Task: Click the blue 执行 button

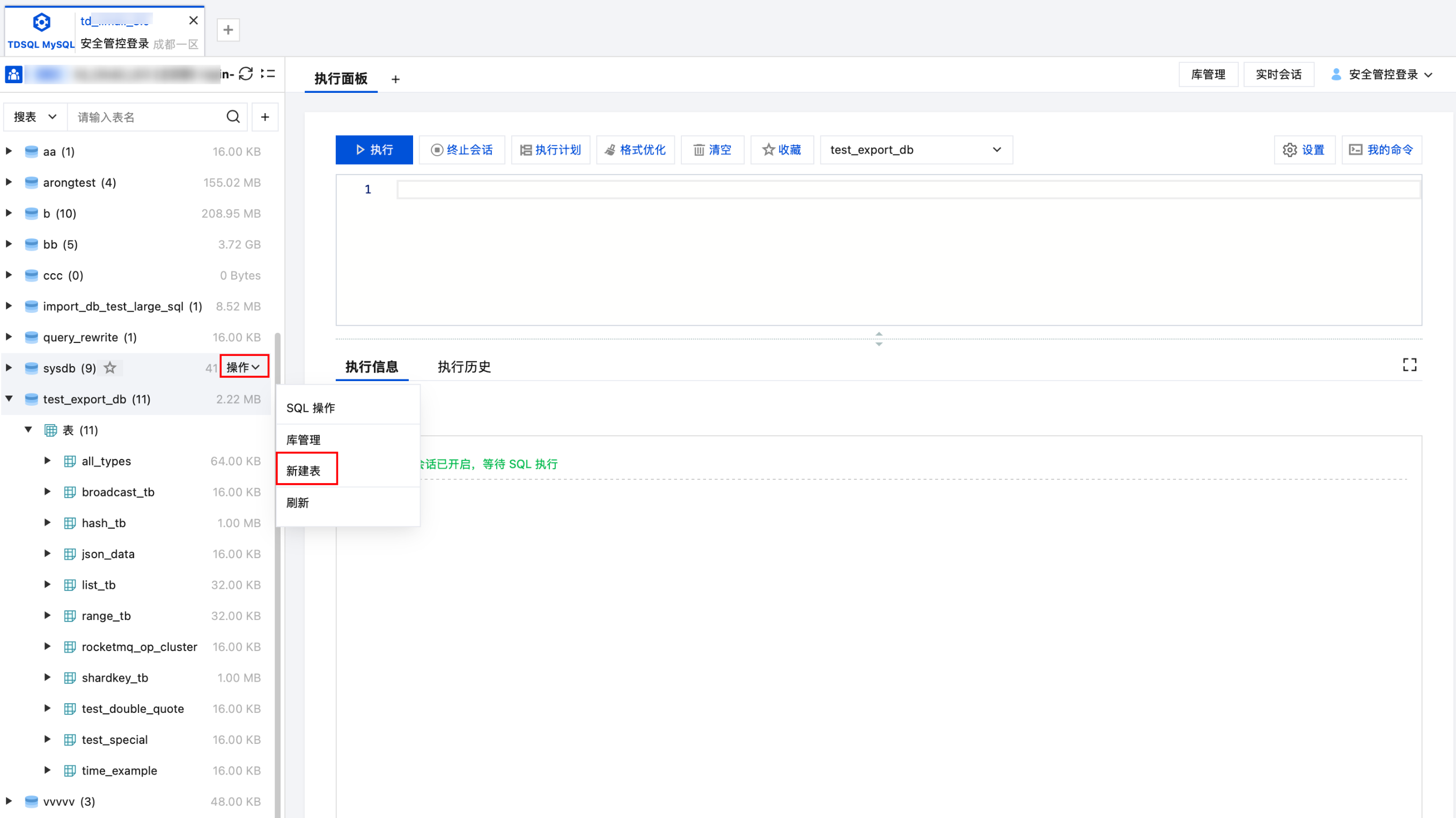Action: click(373, 150)
